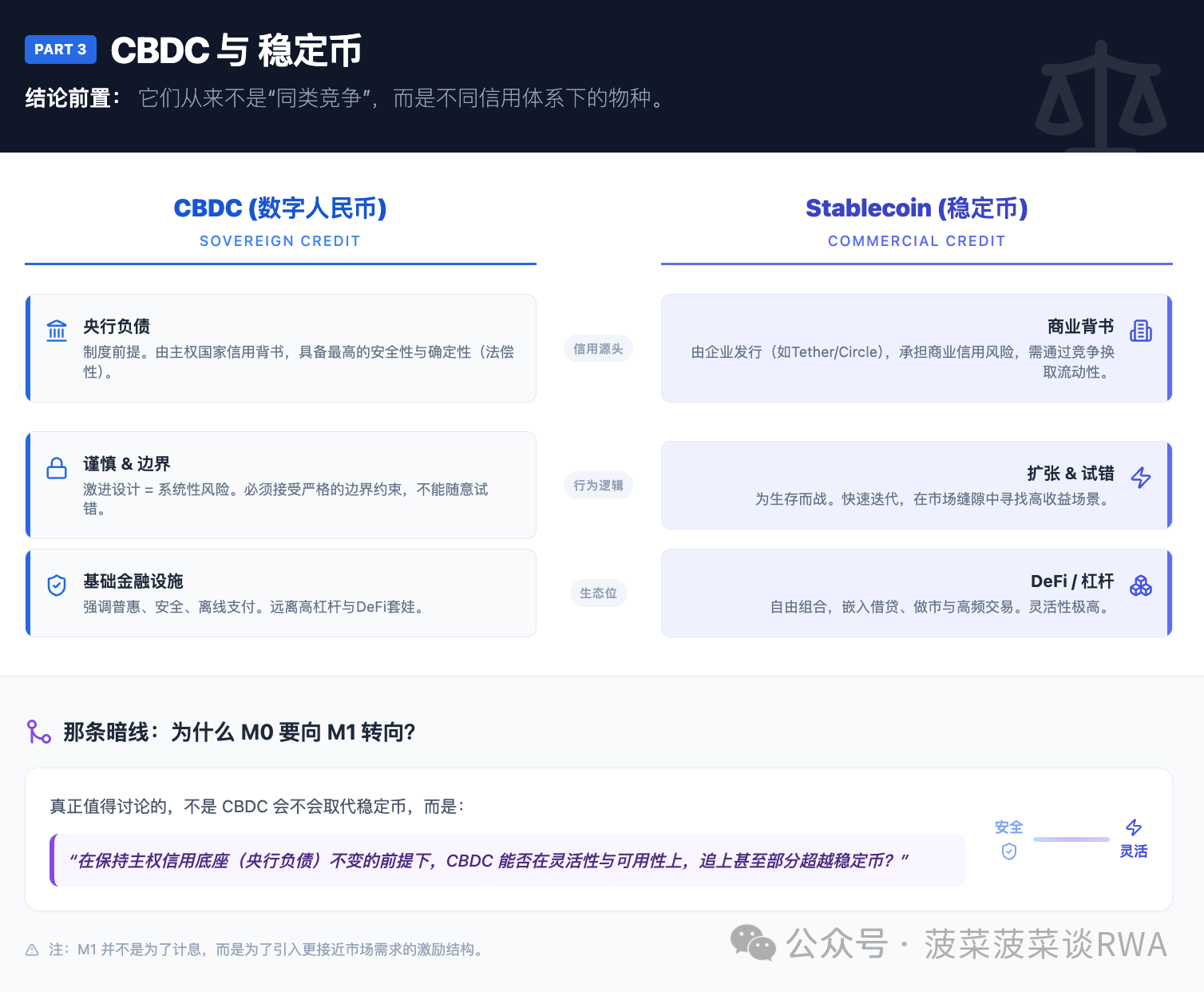Click the small shield icon under 安全
1204x992 pixels.
(x=1009, y=851)
